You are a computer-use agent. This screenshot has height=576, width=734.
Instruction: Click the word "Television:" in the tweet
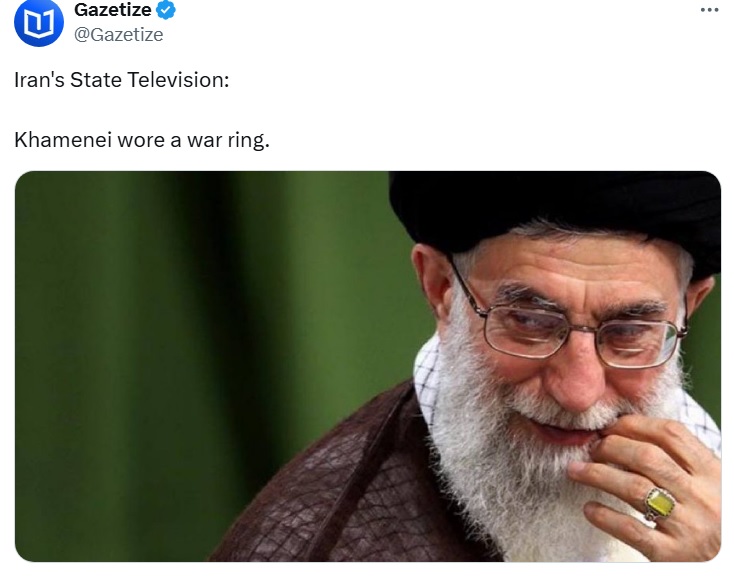tap(178, 80)
